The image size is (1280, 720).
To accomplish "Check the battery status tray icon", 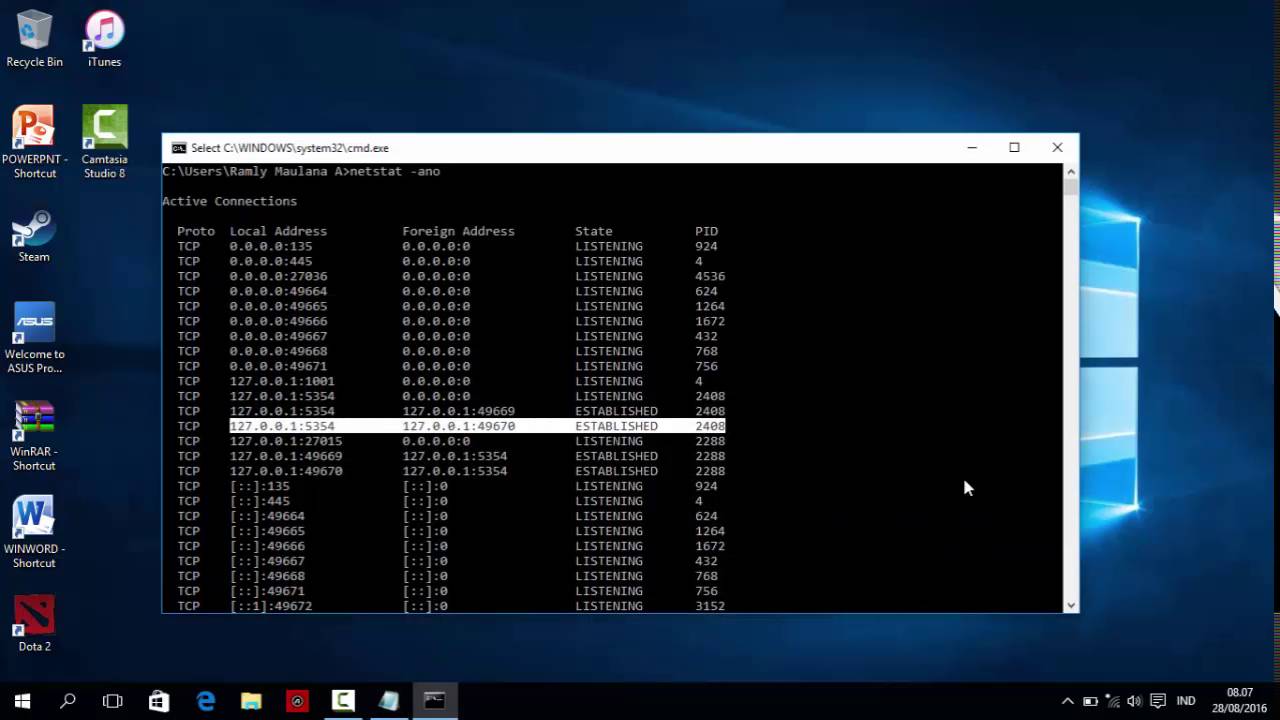I will (x=1090, y=701).
